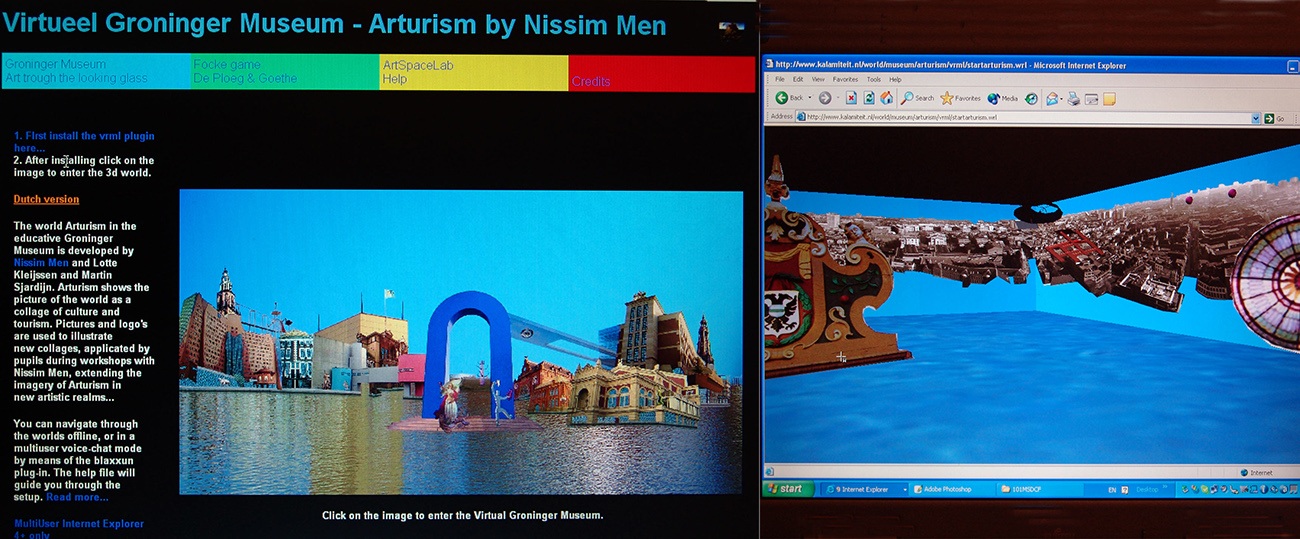The image size is (1300, 539).
Task: Click the EN language indicator on taskbar
Action: [1112, 490]
